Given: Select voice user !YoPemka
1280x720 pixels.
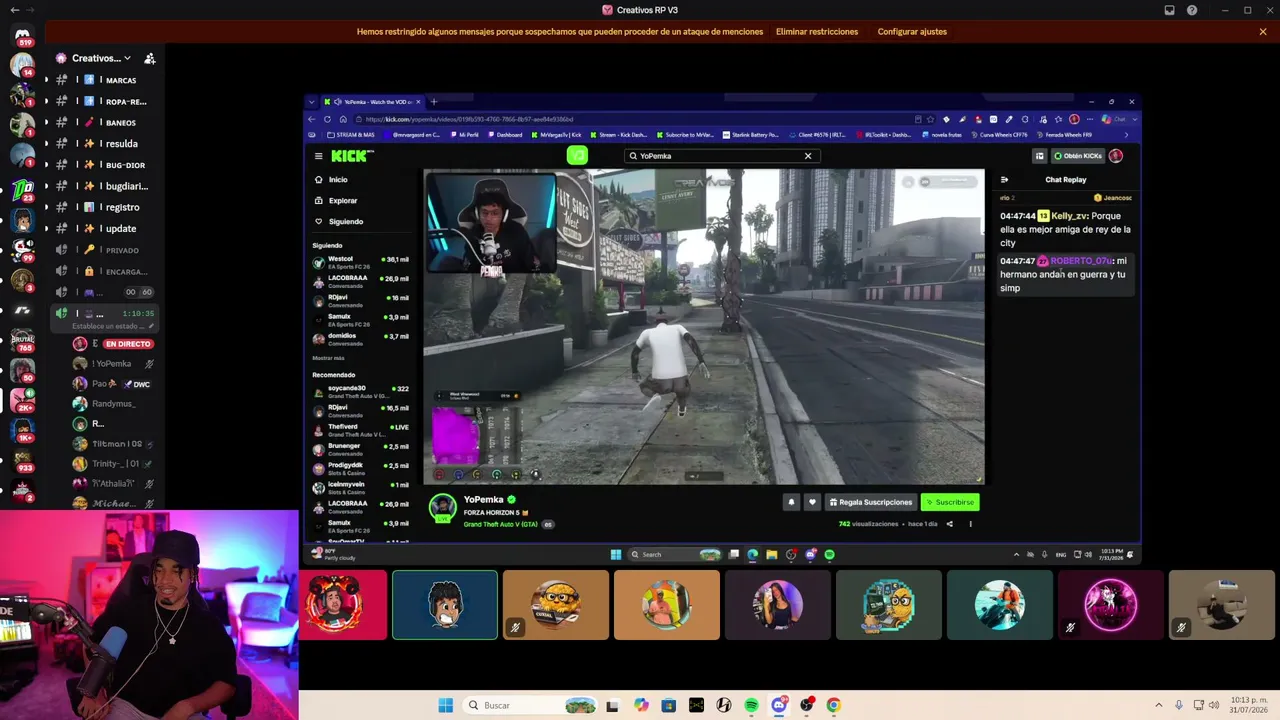Looking at the screenshot, I should [114, 364].
